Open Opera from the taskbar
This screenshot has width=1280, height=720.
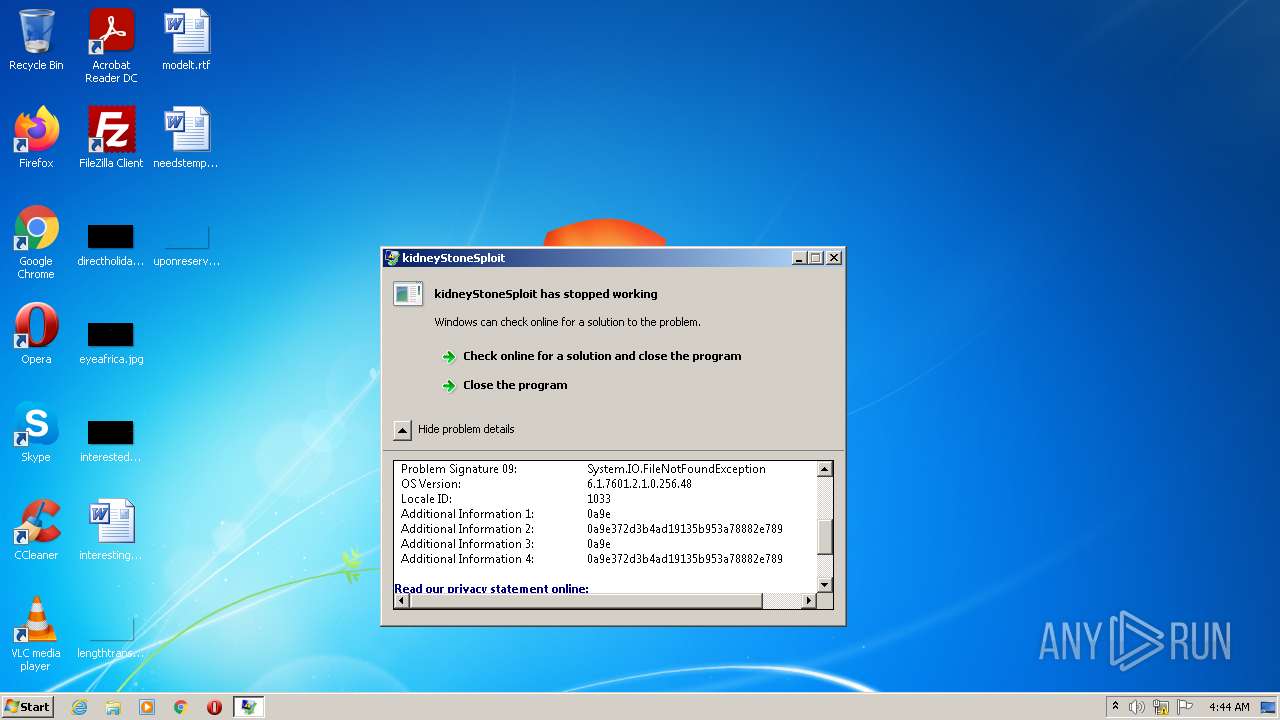(x=214, y=707)
